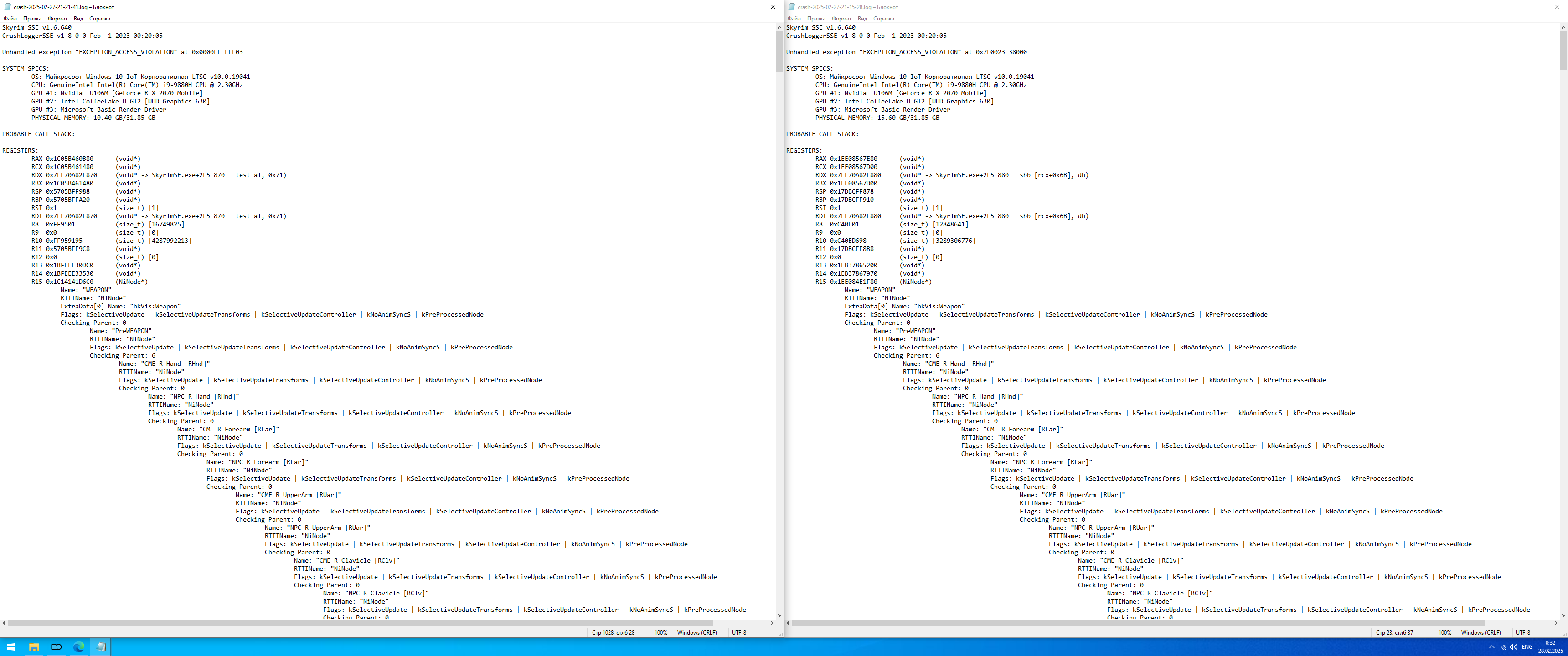Open the Правка menu in the left Notepad
1568x656 pixels.
tap(32, 19)
